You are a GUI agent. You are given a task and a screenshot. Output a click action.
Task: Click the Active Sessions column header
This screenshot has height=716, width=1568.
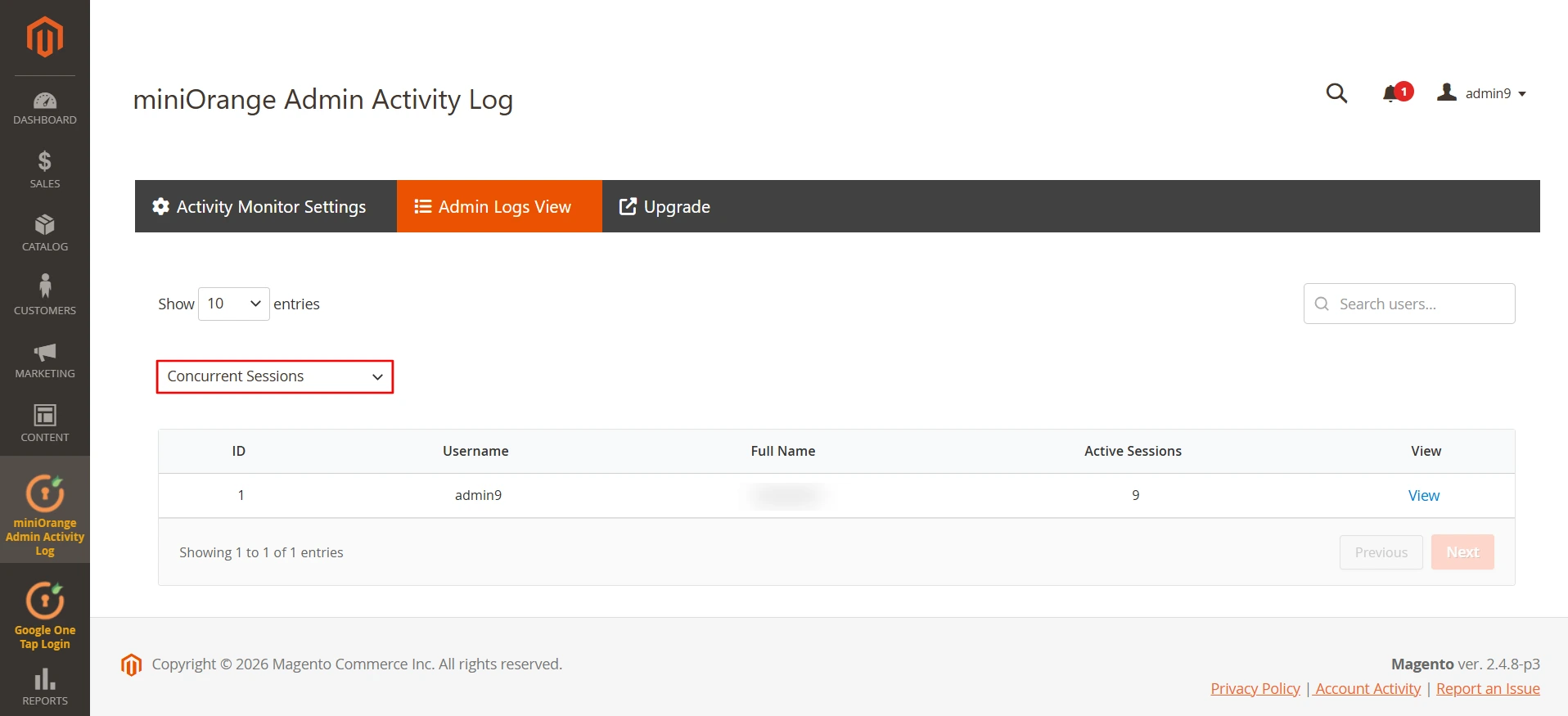1133,451
